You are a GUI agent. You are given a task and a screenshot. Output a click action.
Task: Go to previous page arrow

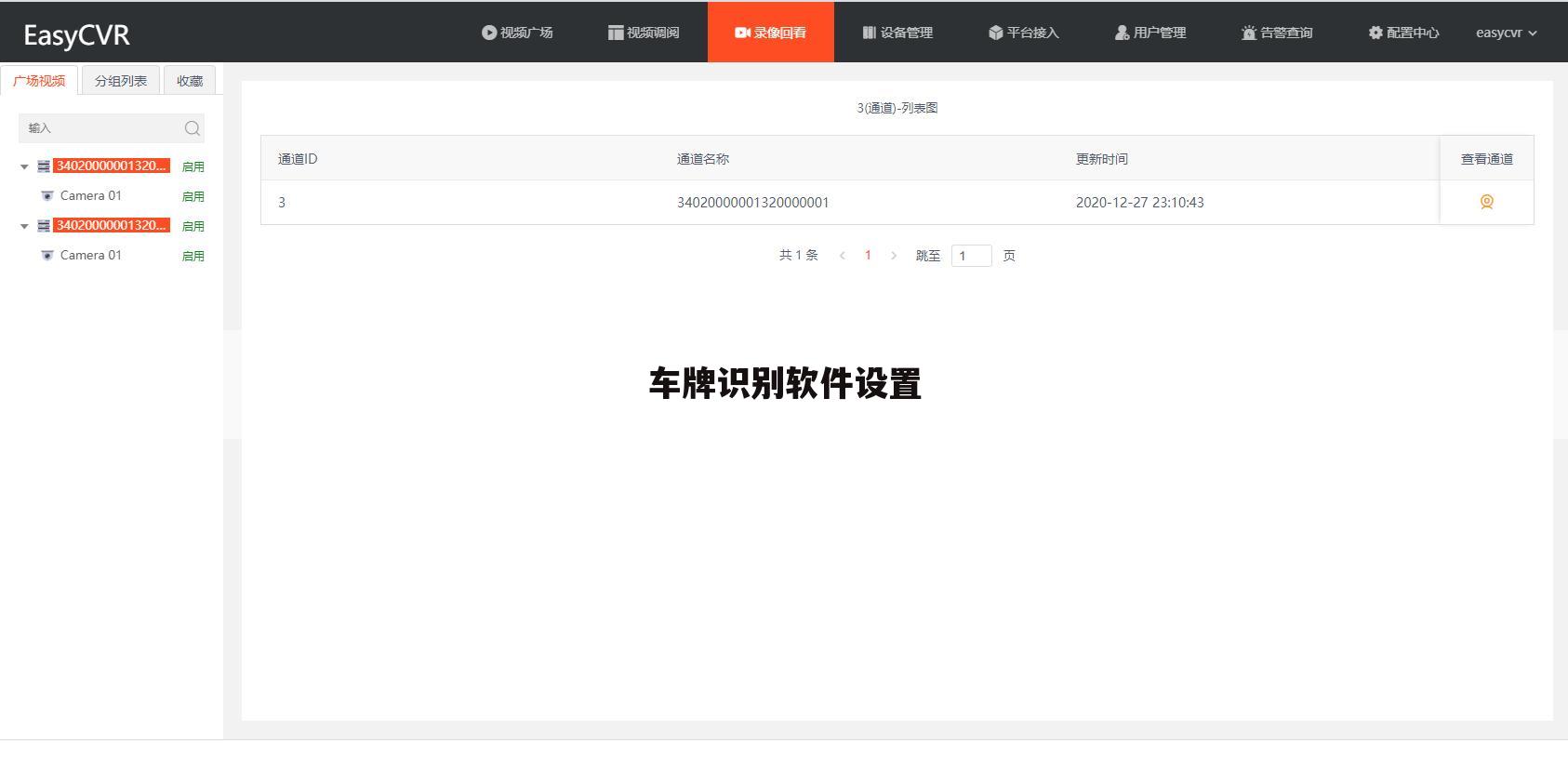pos(843,255)
